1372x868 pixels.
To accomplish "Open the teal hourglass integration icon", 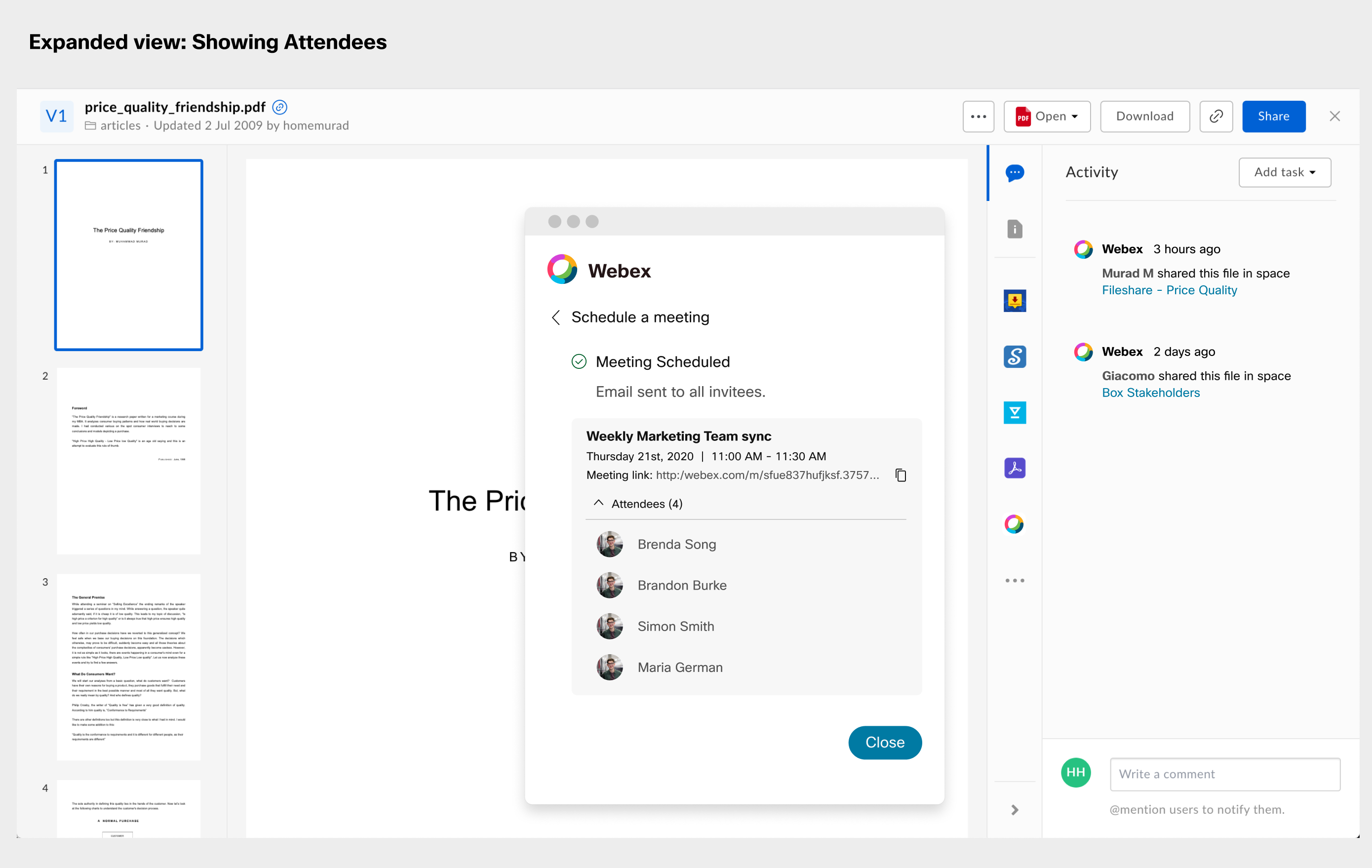I will point(1015,413).
